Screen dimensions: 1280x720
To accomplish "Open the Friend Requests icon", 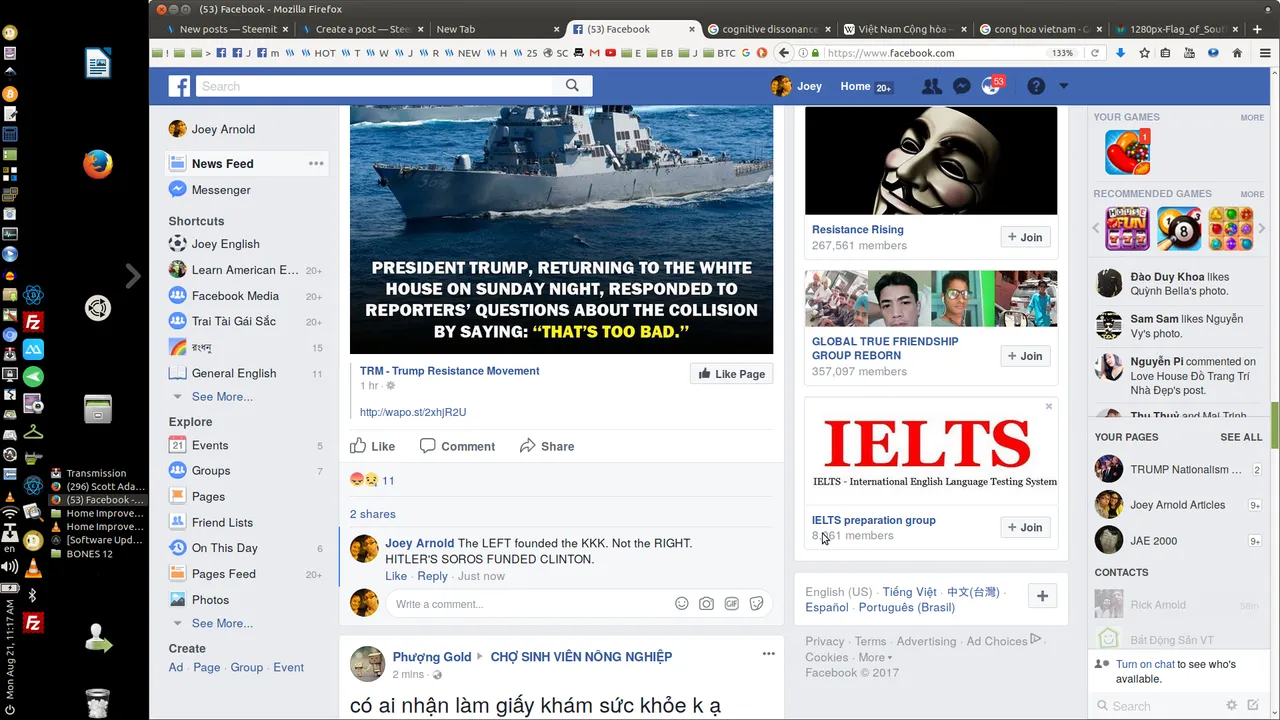I will coord(931,87).
